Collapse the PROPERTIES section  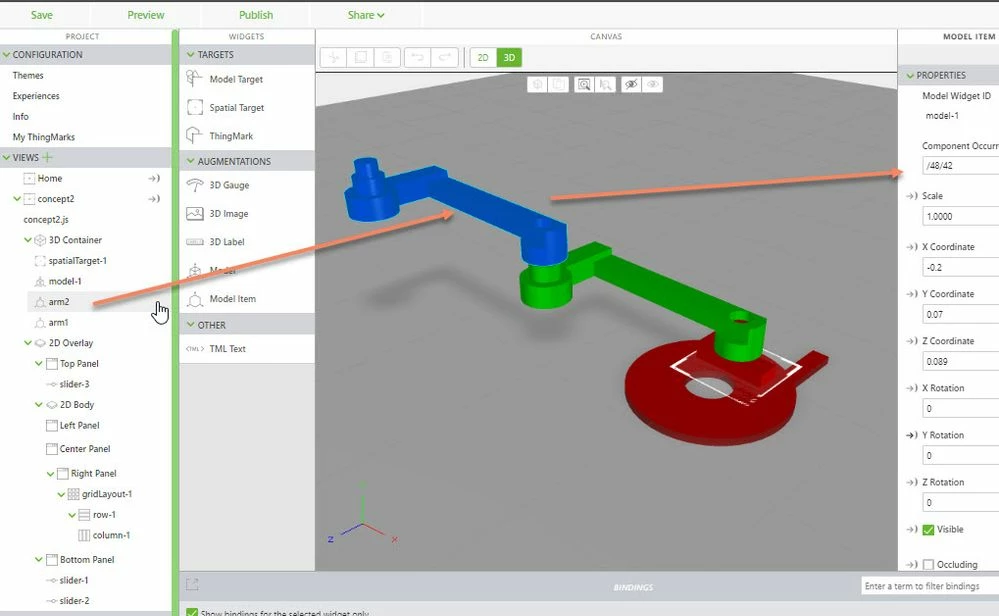[910, 75]
